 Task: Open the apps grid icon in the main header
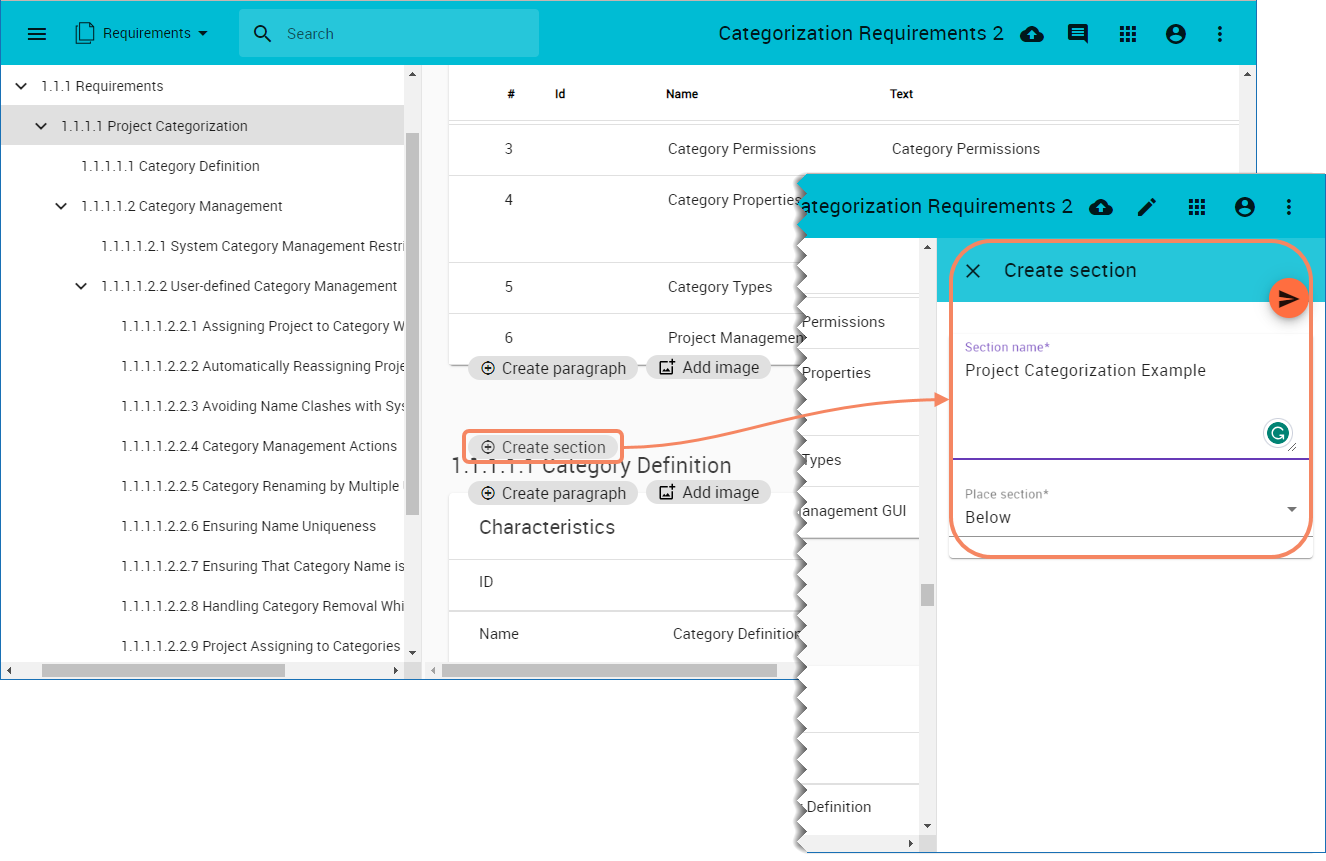(x=1128, y=34)
